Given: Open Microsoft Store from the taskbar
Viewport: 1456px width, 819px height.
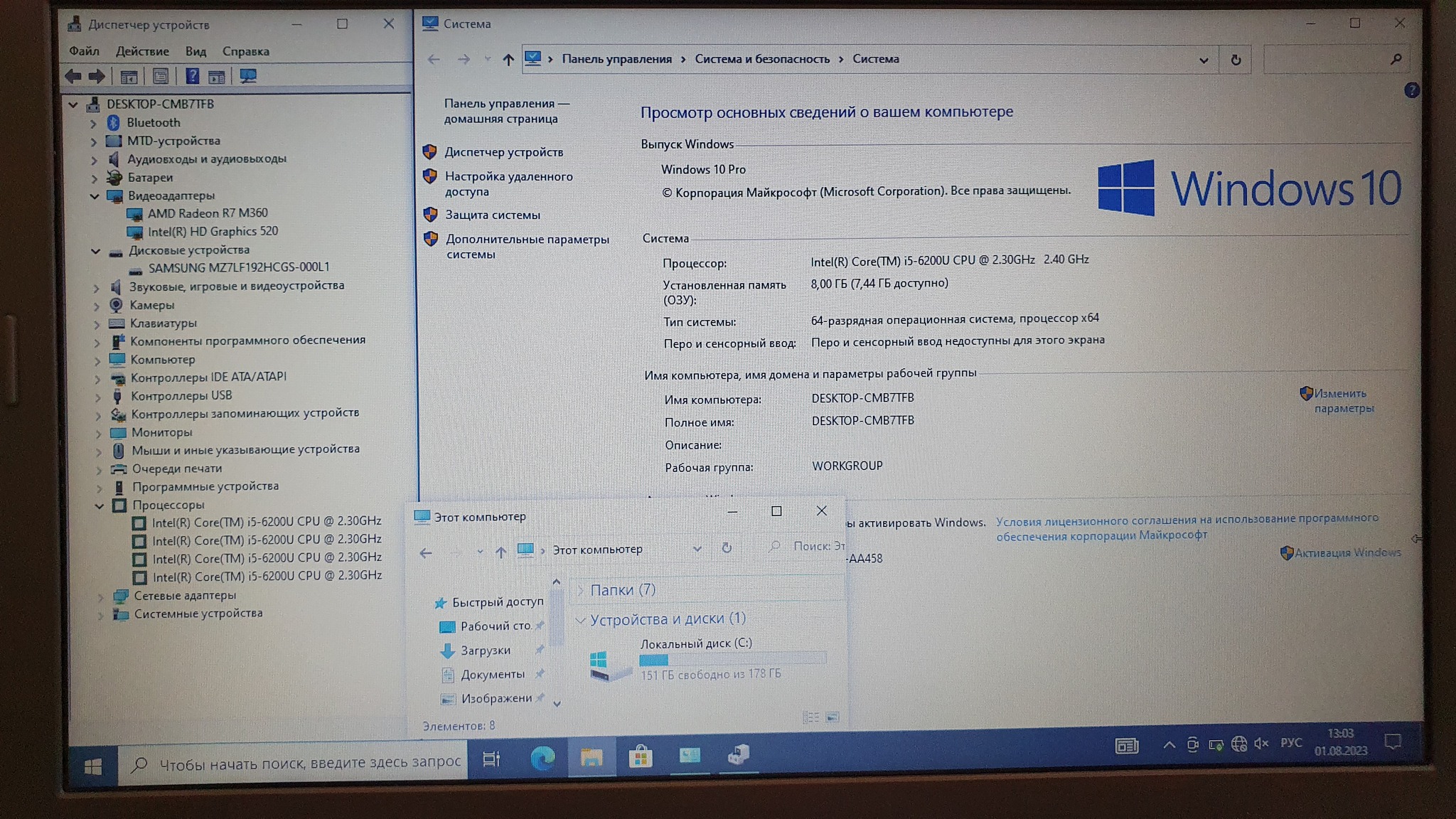Looking at the screenshot, I should pyautogui.click(x=640, y=757).
